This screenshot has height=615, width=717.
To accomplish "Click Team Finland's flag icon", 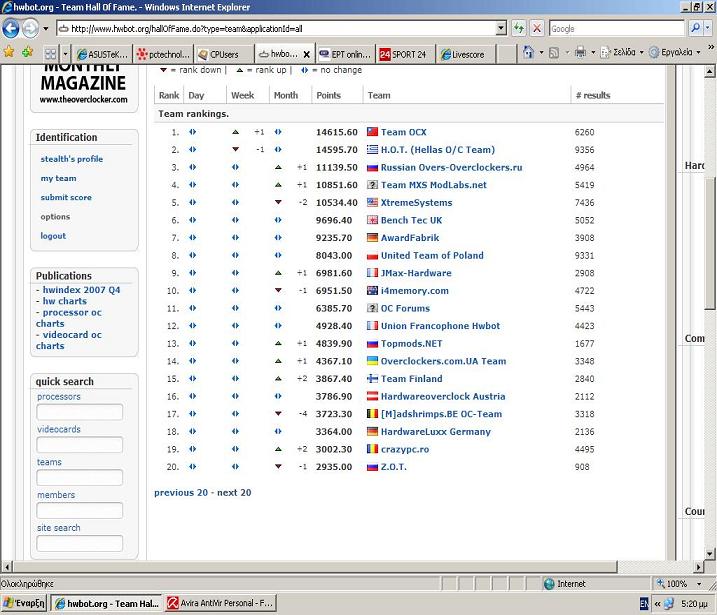I will coord(373,379).
